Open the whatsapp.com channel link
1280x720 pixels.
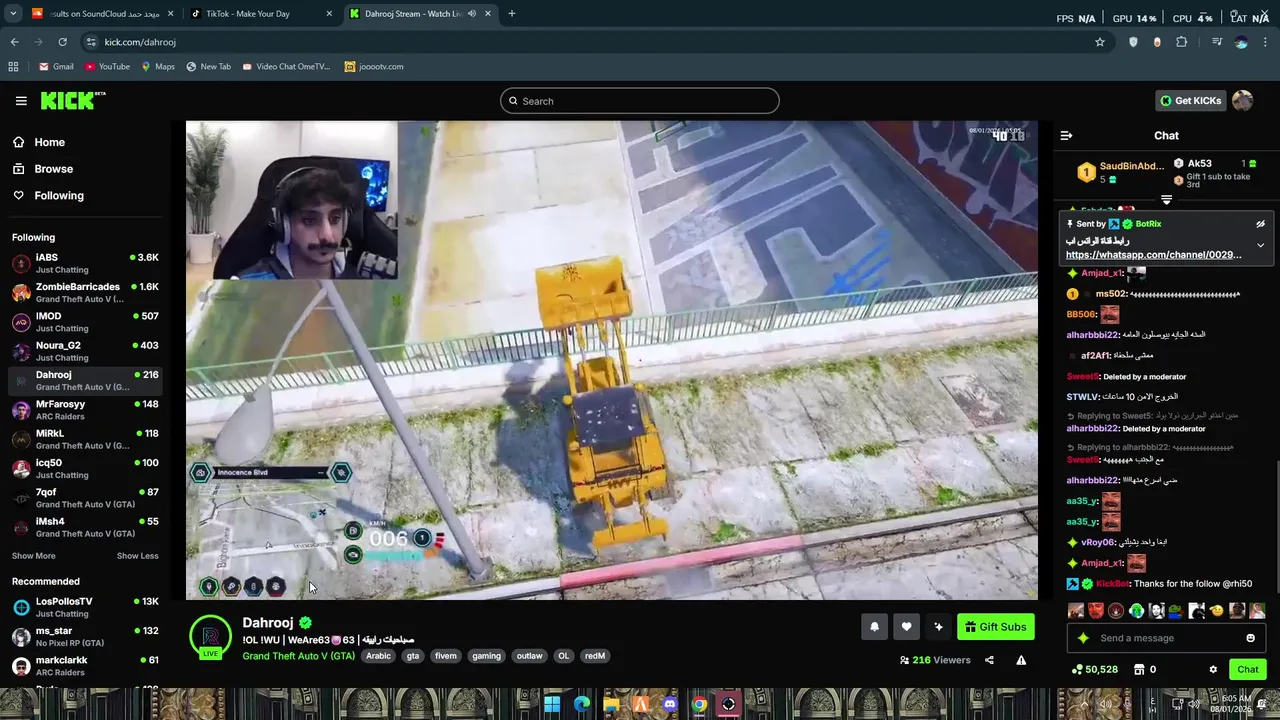pos(1153,255)
